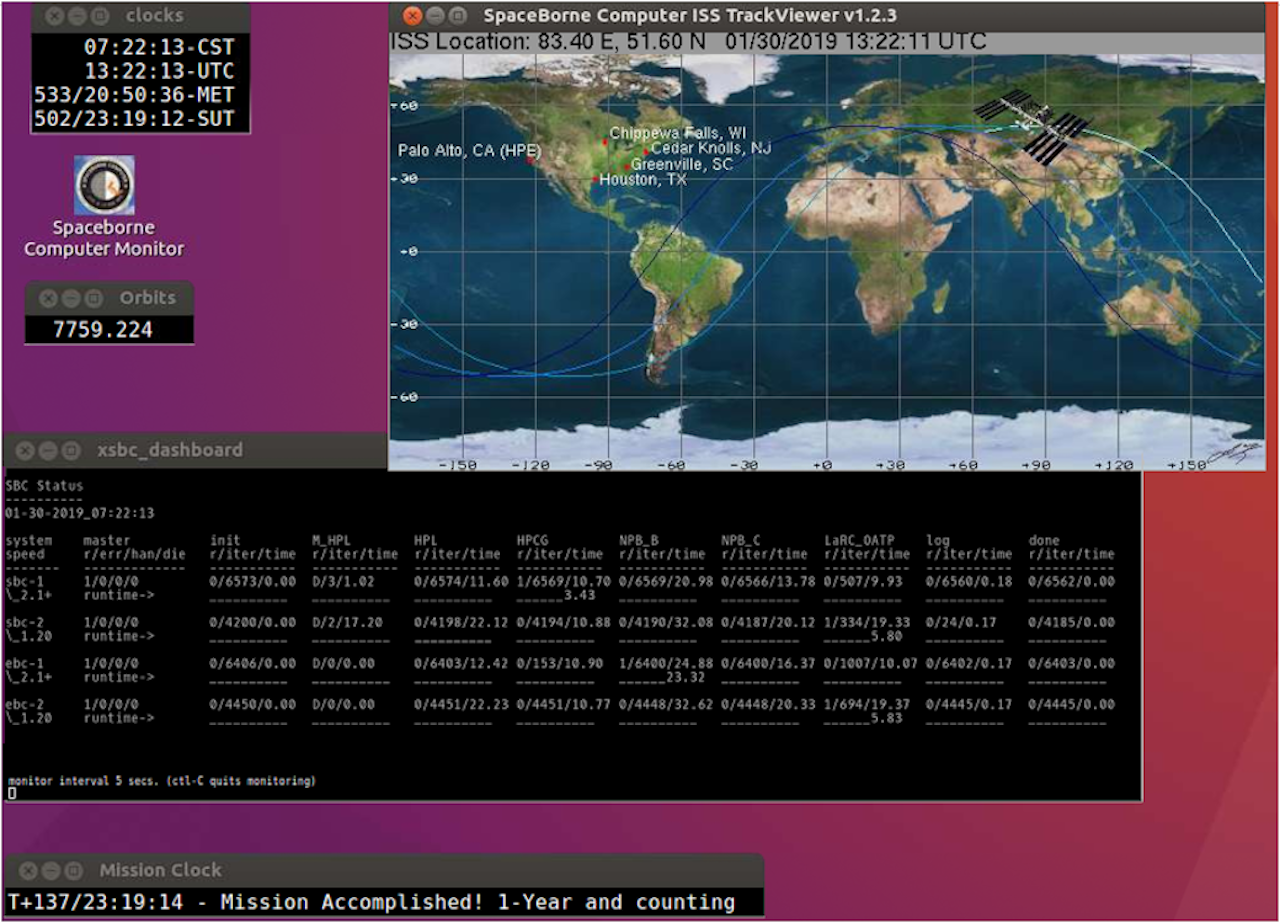Click the ebc-2 system row label

pyautogui.click(x=25, y=704)
